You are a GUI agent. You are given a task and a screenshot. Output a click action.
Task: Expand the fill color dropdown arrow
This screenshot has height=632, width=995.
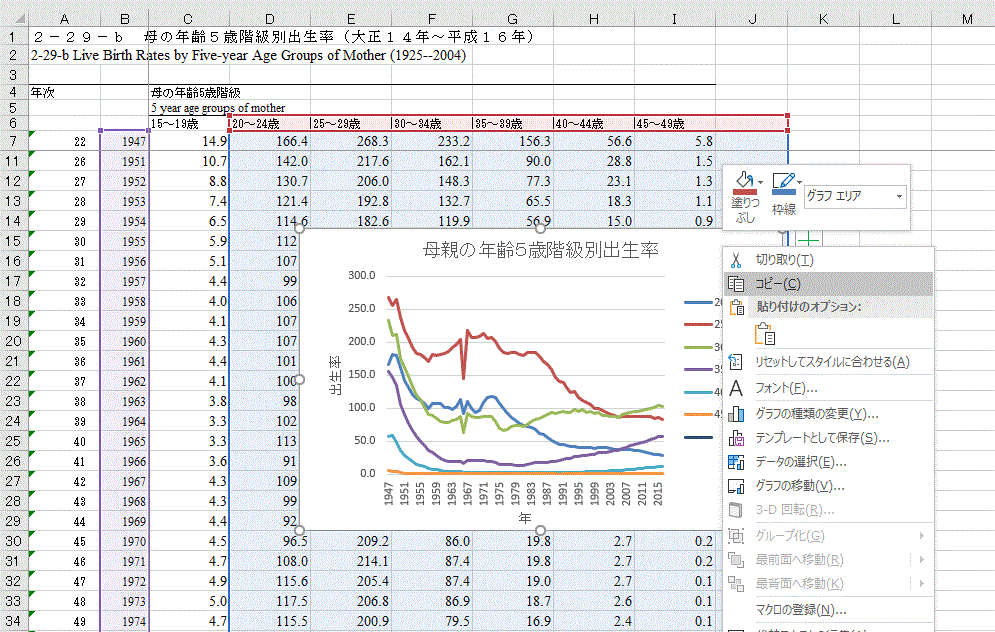click(761, 182)
